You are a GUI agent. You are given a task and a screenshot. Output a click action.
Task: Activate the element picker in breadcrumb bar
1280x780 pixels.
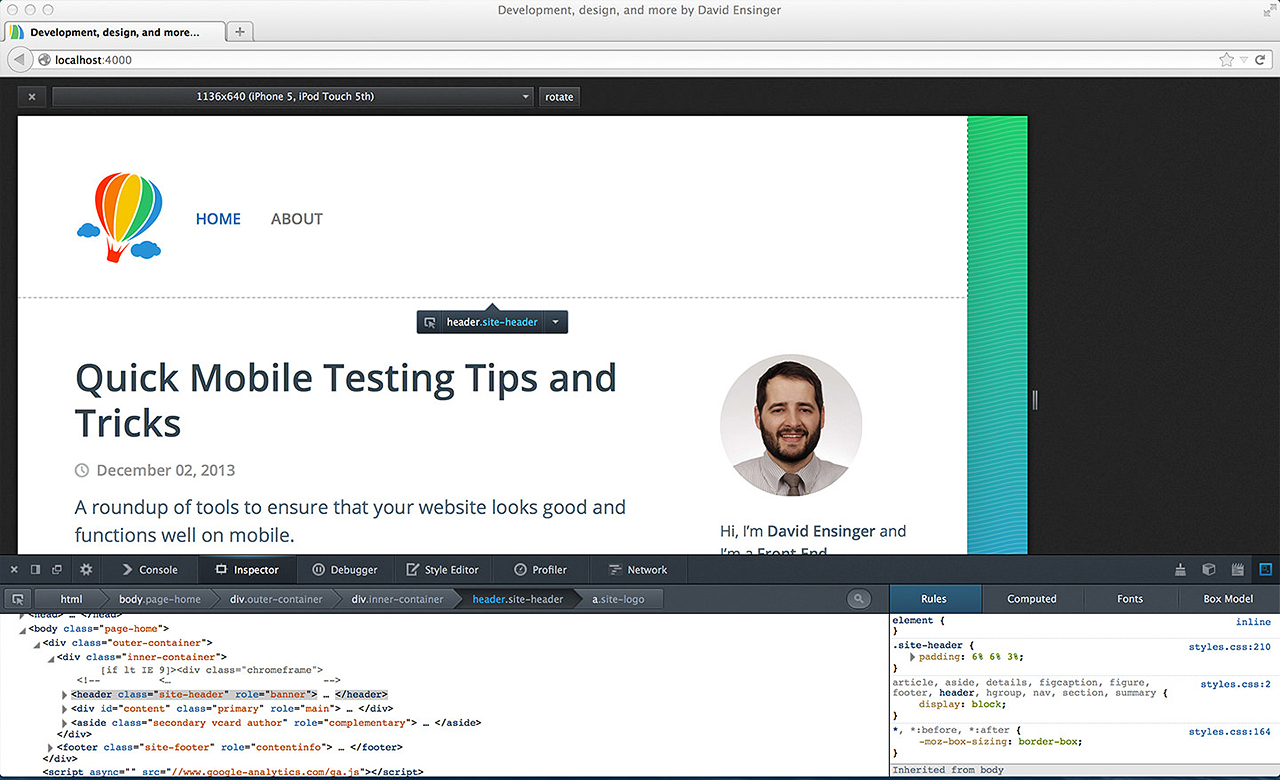tap(17, 599)
